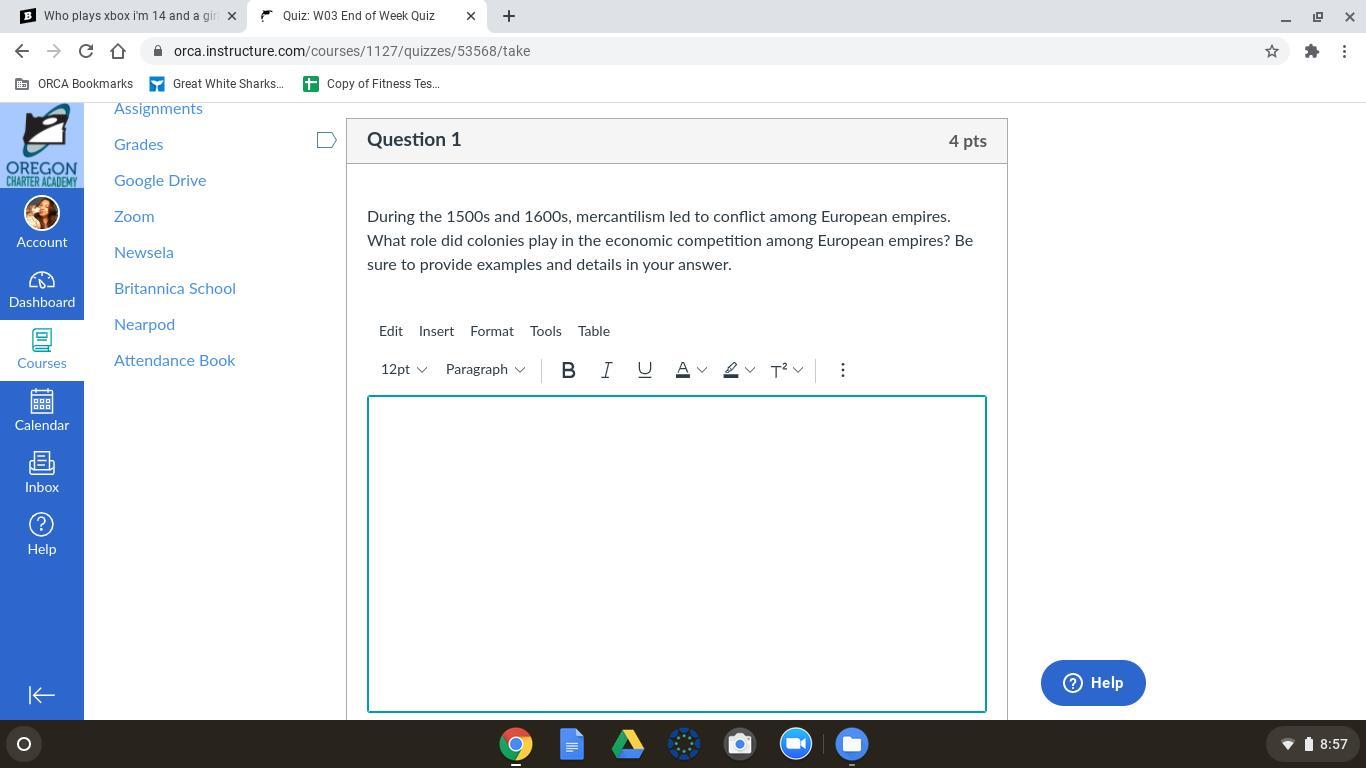The width and height of the screenshot is (1366, 768).
Task: Open the Inbox
Action: (x=42, y=473)
